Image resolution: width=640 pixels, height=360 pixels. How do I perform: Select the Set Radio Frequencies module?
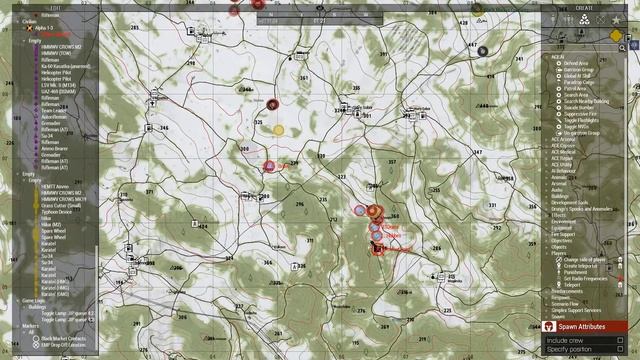585,278
